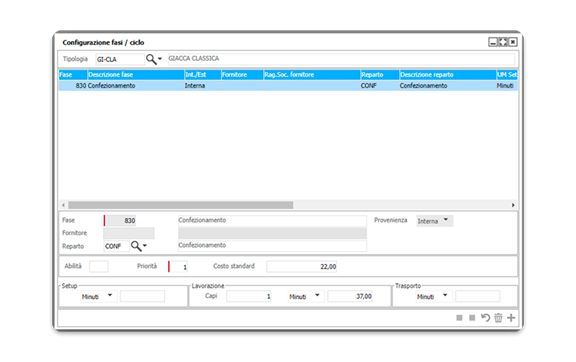Open the Provenienza dropdown showing Interna
Viewport: 576px width, 362px height.
pyautogui.click(x=435, y=221)
